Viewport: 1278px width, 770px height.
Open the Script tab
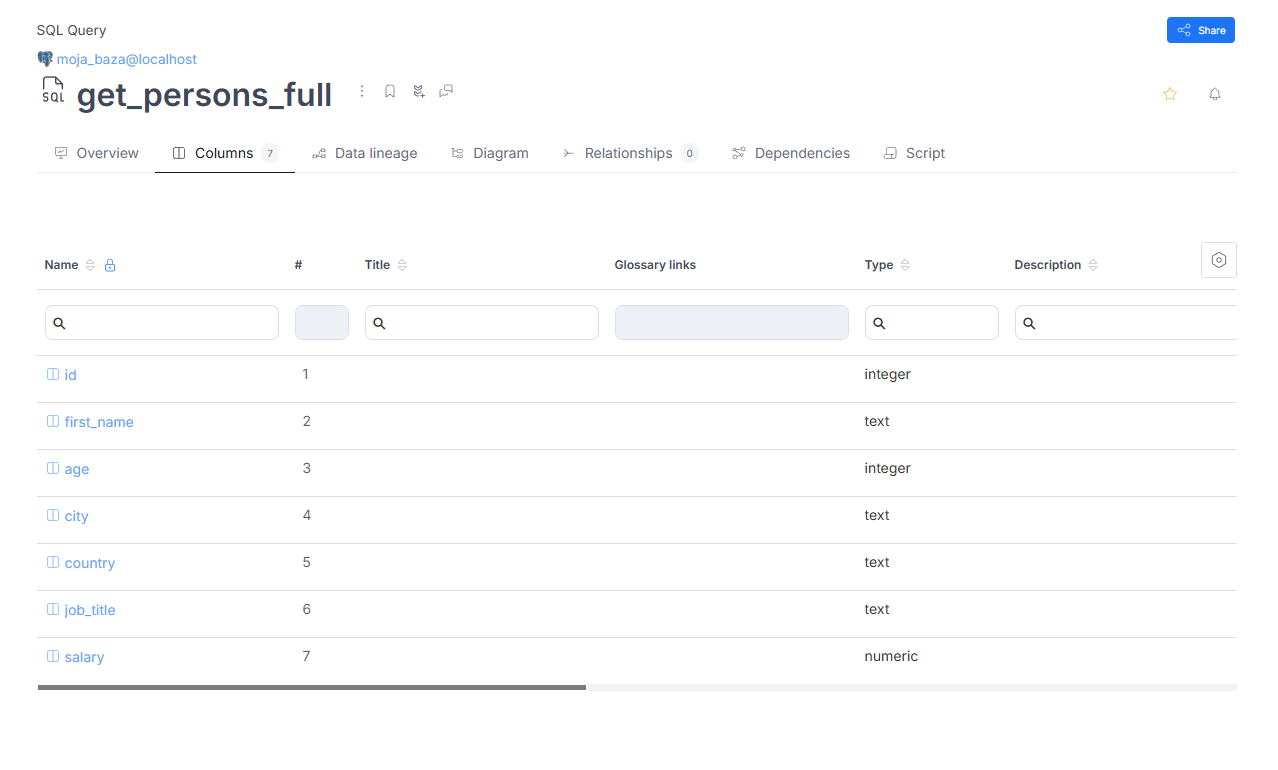[914, 153]
